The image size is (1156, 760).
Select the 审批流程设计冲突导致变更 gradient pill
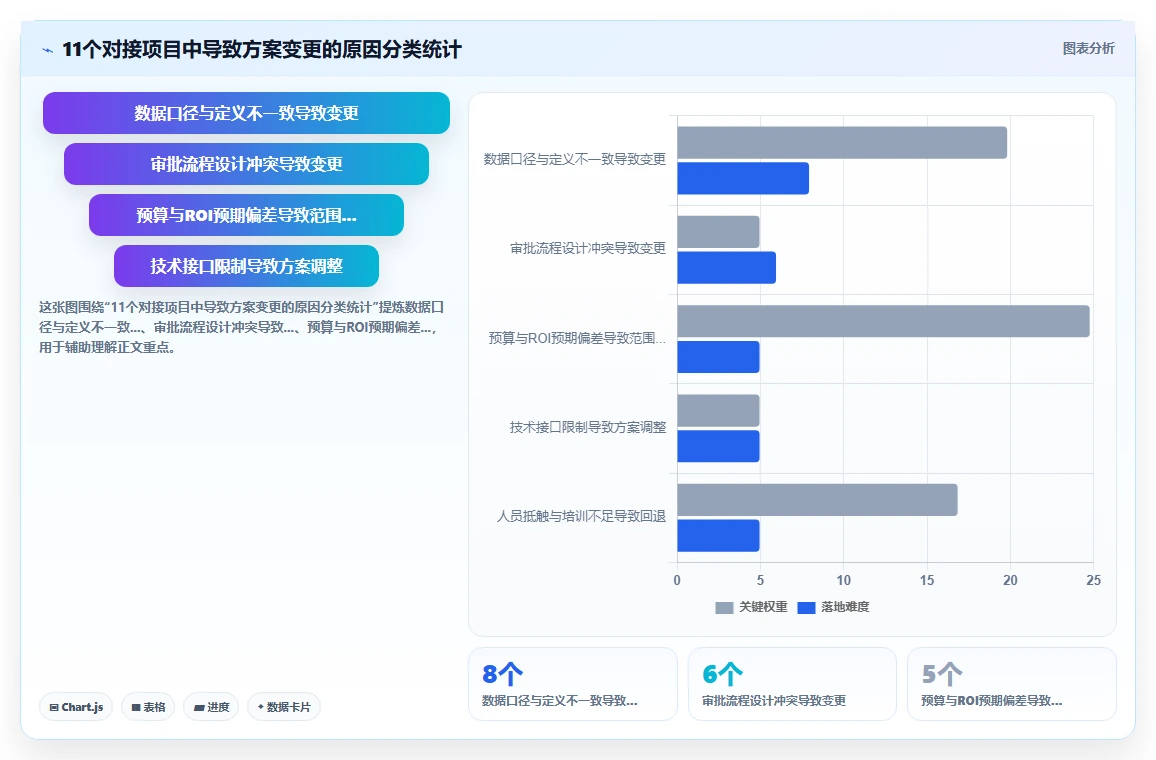pyautogui.click(x=246, y=164)
